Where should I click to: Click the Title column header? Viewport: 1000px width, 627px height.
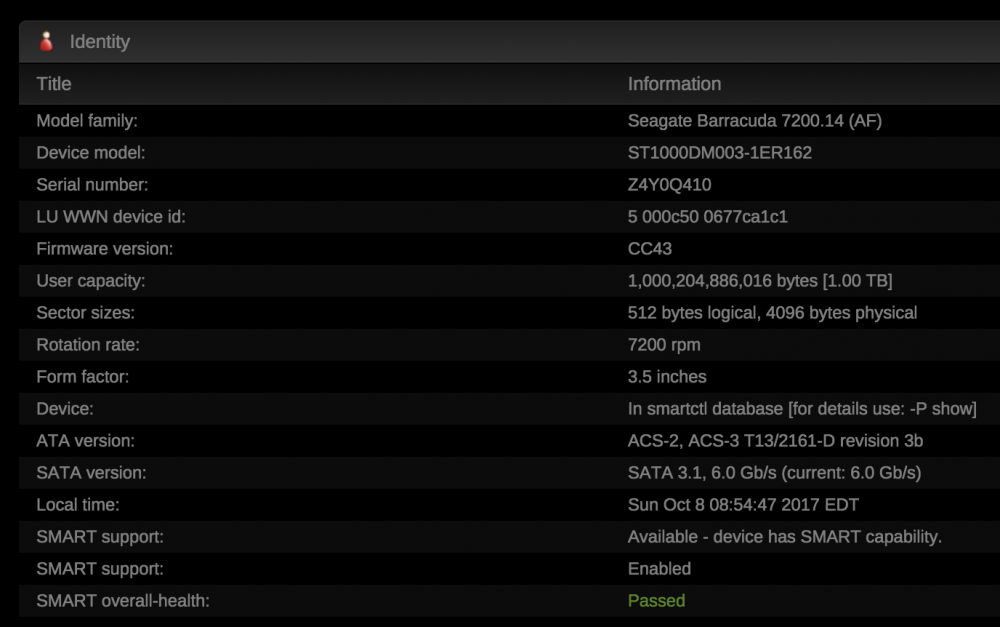(x=54, y=84)
